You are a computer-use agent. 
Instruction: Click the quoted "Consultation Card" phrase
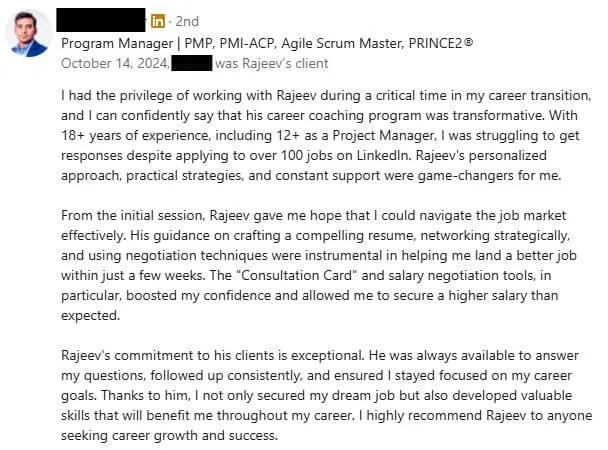coord(297,276)
